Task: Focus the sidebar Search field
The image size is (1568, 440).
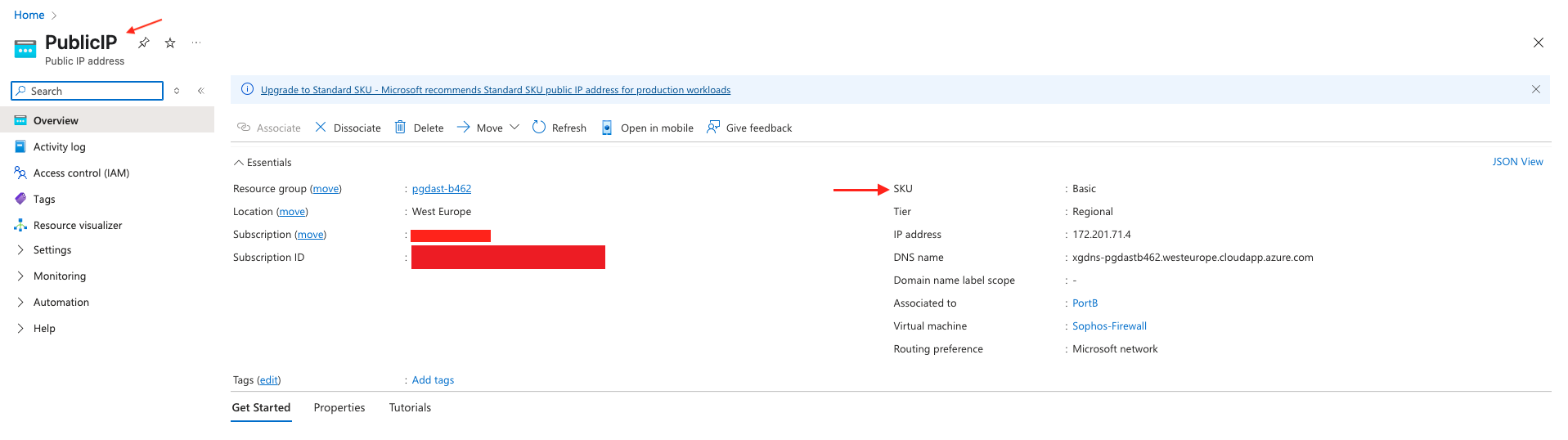Action: point(88,91)
